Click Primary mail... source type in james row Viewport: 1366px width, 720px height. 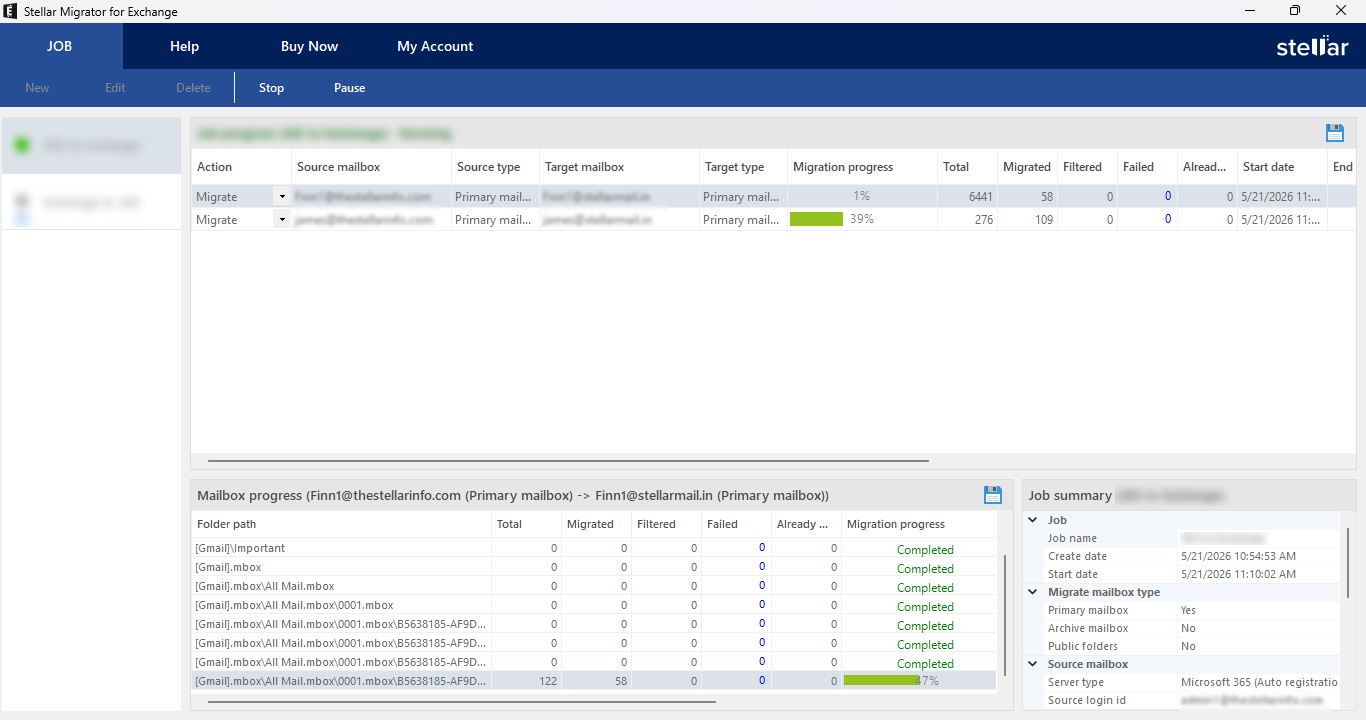(x=495, y=220)
